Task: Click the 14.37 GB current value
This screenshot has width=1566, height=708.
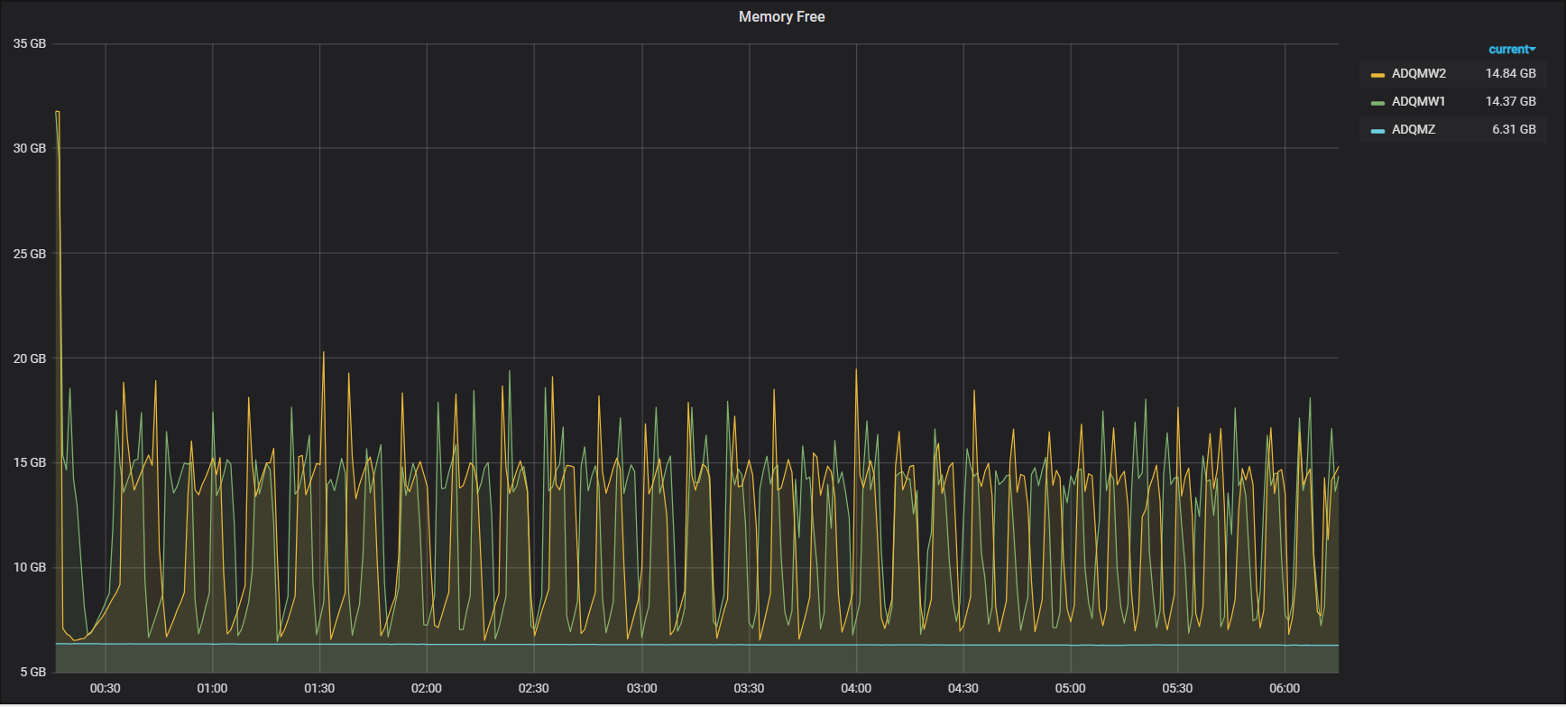Action: [x=1510, y=101]
